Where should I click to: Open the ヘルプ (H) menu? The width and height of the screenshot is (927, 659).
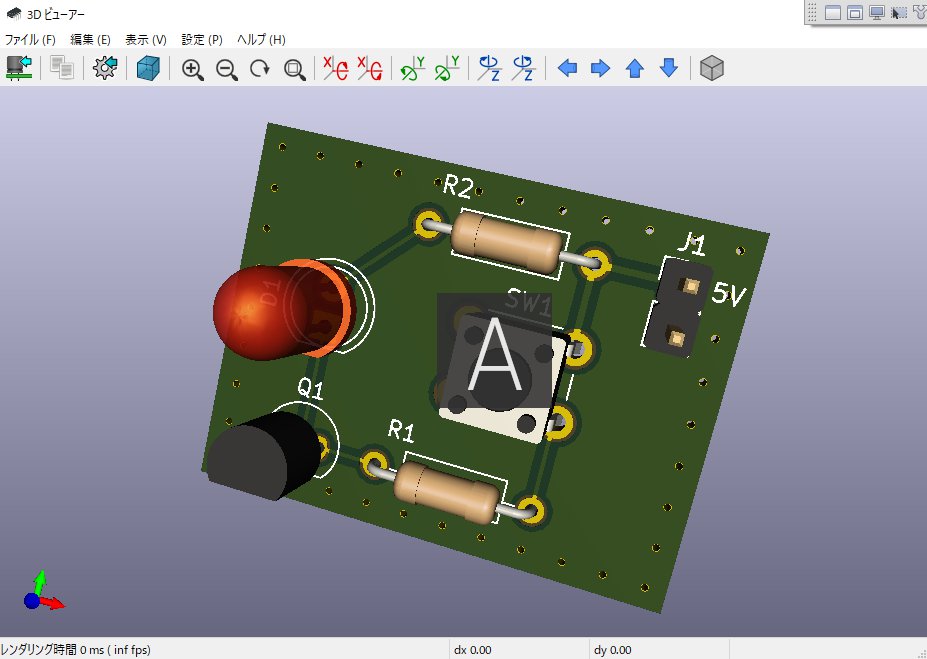pos(261,40)
